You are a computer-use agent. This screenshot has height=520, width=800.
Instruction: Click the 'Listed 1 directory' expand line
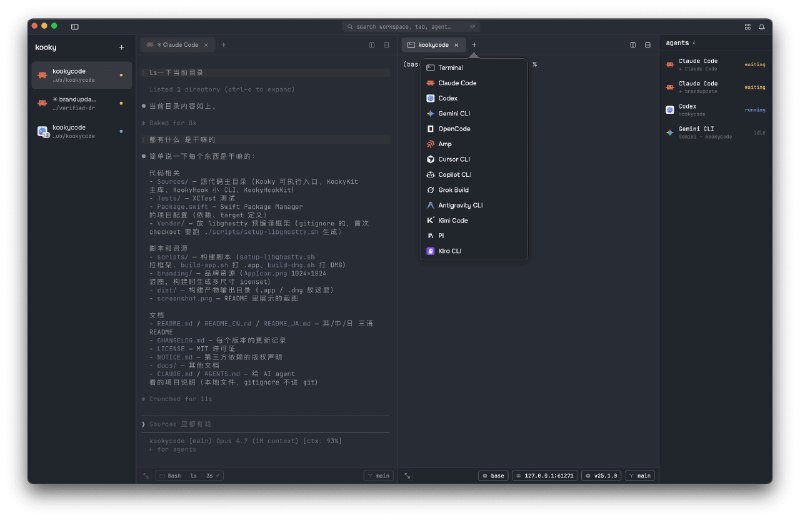coord(221,89)
